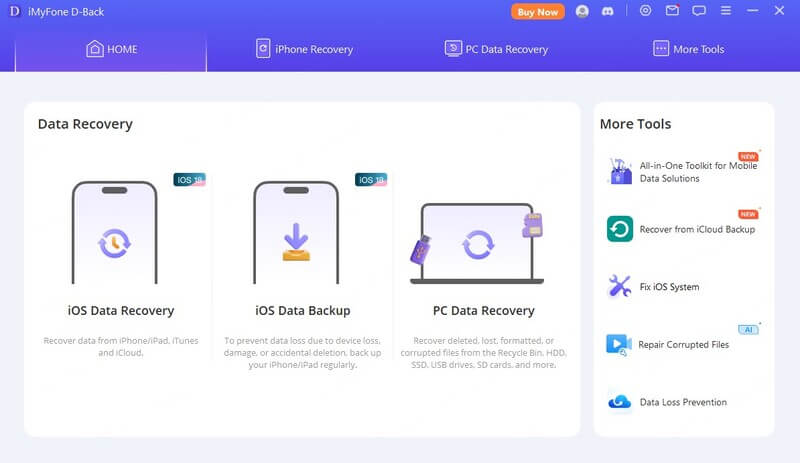The height and width of the screenshot is (463, 800).
Task: Click the Data Recovery section heading
Action: click(85, 124)
